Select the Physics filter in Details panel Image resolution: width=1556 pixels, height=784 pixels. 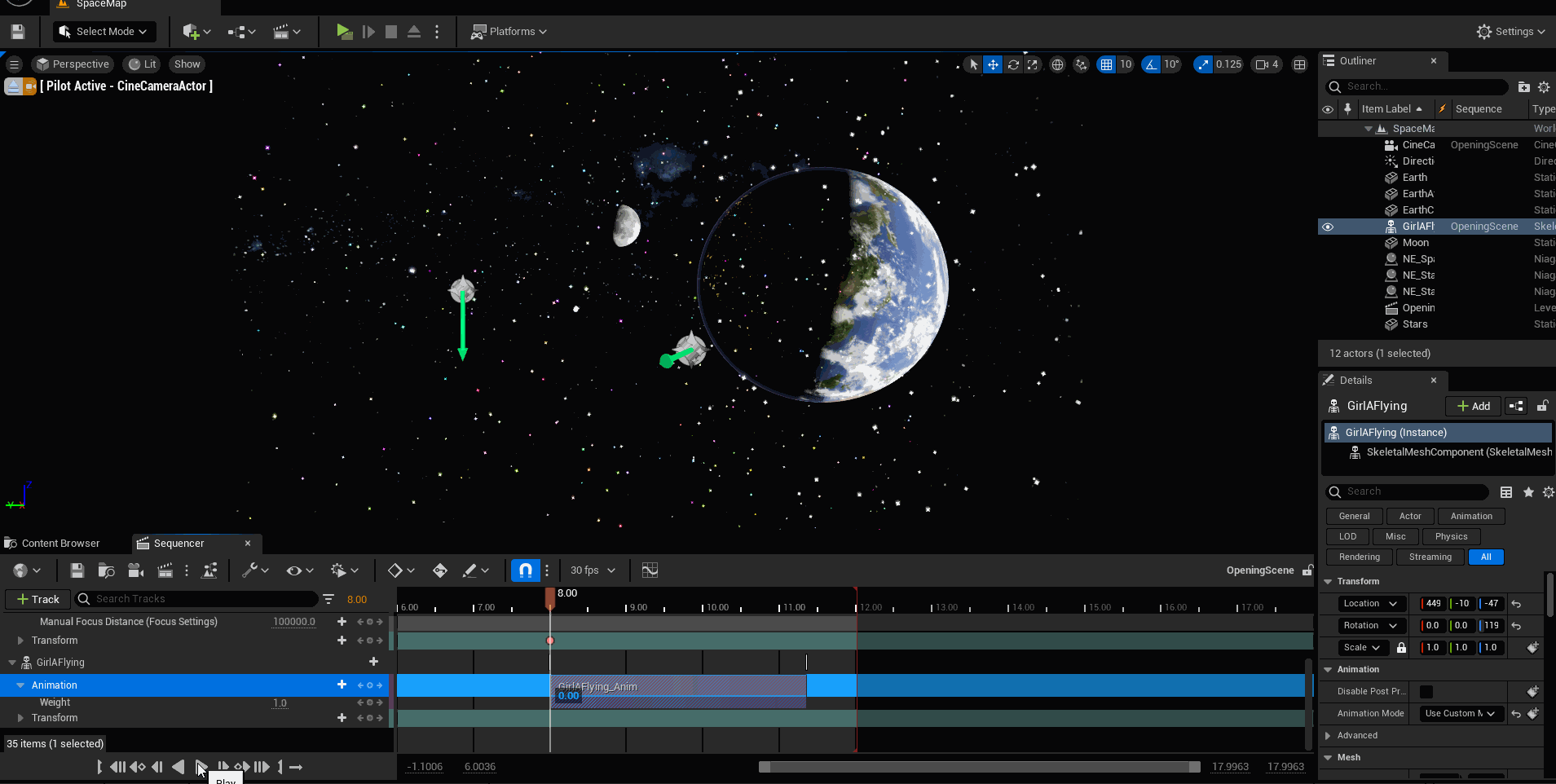[x=1451, y=536]
